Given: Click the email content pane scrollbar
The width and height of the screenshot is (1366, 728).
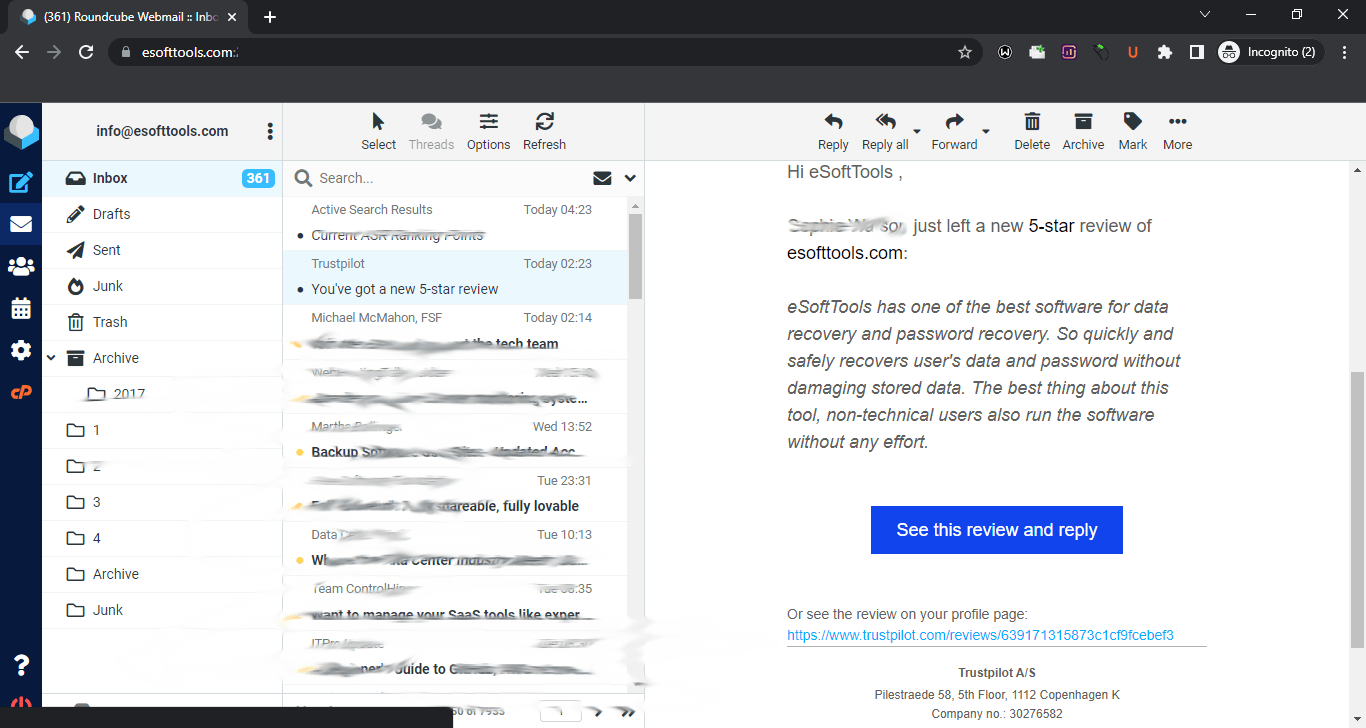Looking at the screenshot, I should click(1356, 509).
